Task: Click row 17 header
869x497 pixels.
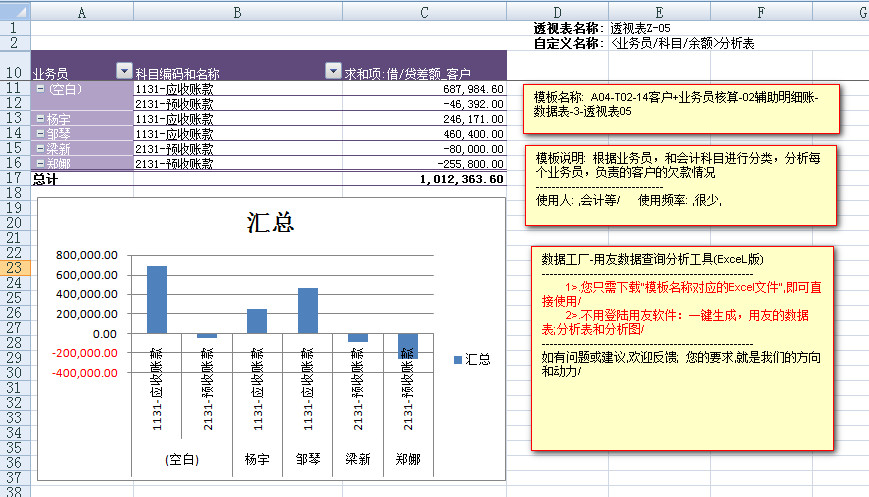Action: coord(15,178)
